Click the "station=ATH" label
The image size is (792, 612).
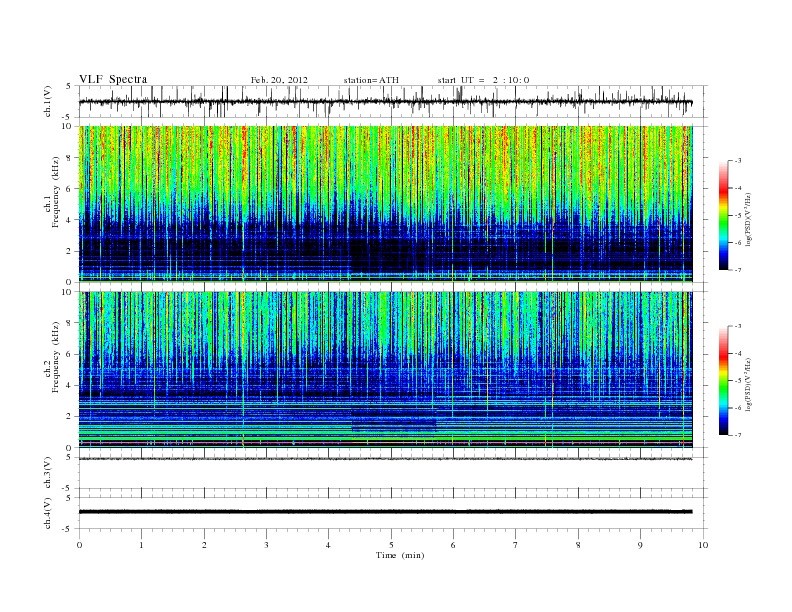pyautogui.click(x=371, y=80)
